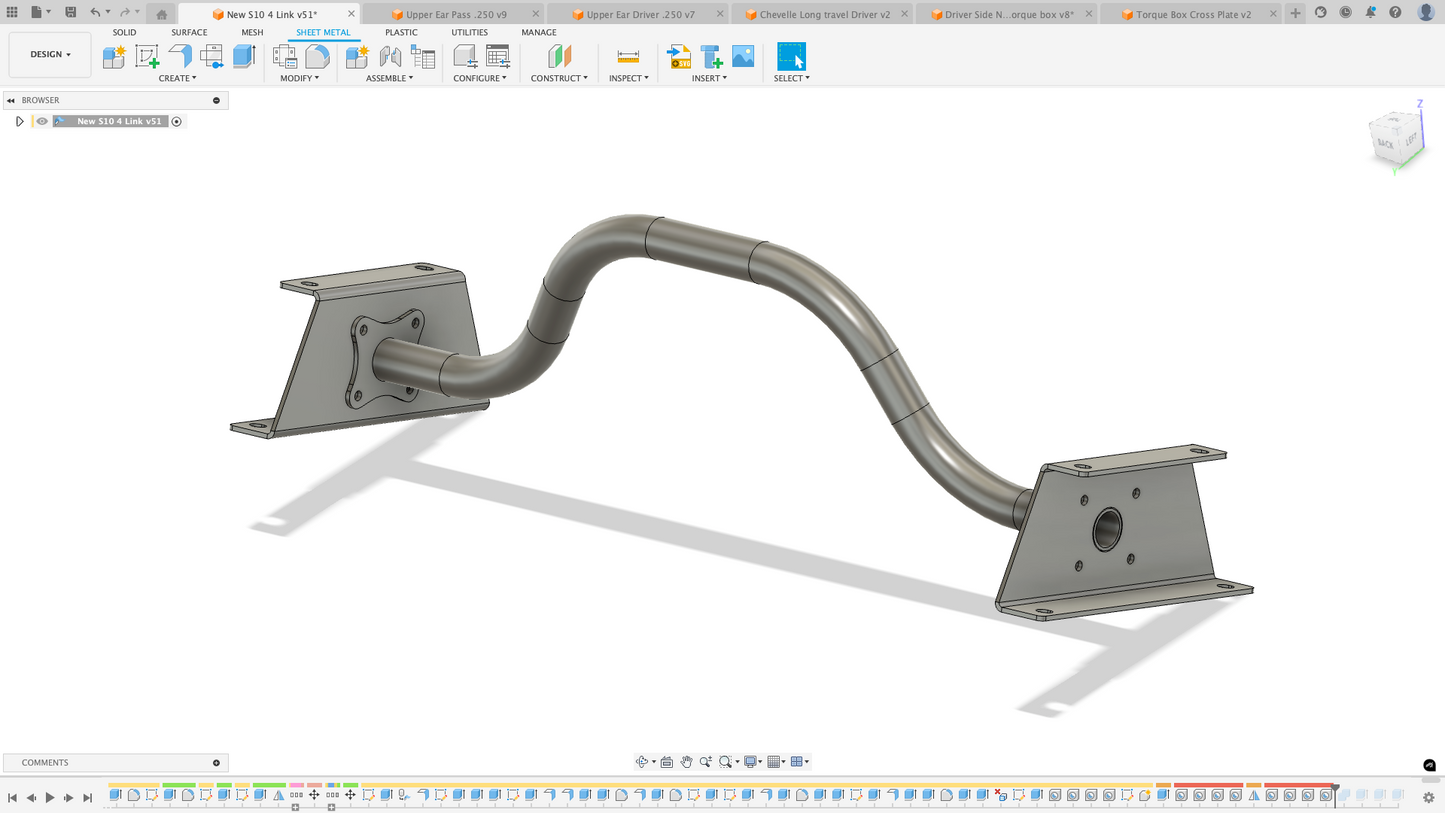Image resolution: width=1445 pixels, height=813 pixels.
Task: Open the Upper Ear Pass .250 v9 tab
Action: point(455,14)
